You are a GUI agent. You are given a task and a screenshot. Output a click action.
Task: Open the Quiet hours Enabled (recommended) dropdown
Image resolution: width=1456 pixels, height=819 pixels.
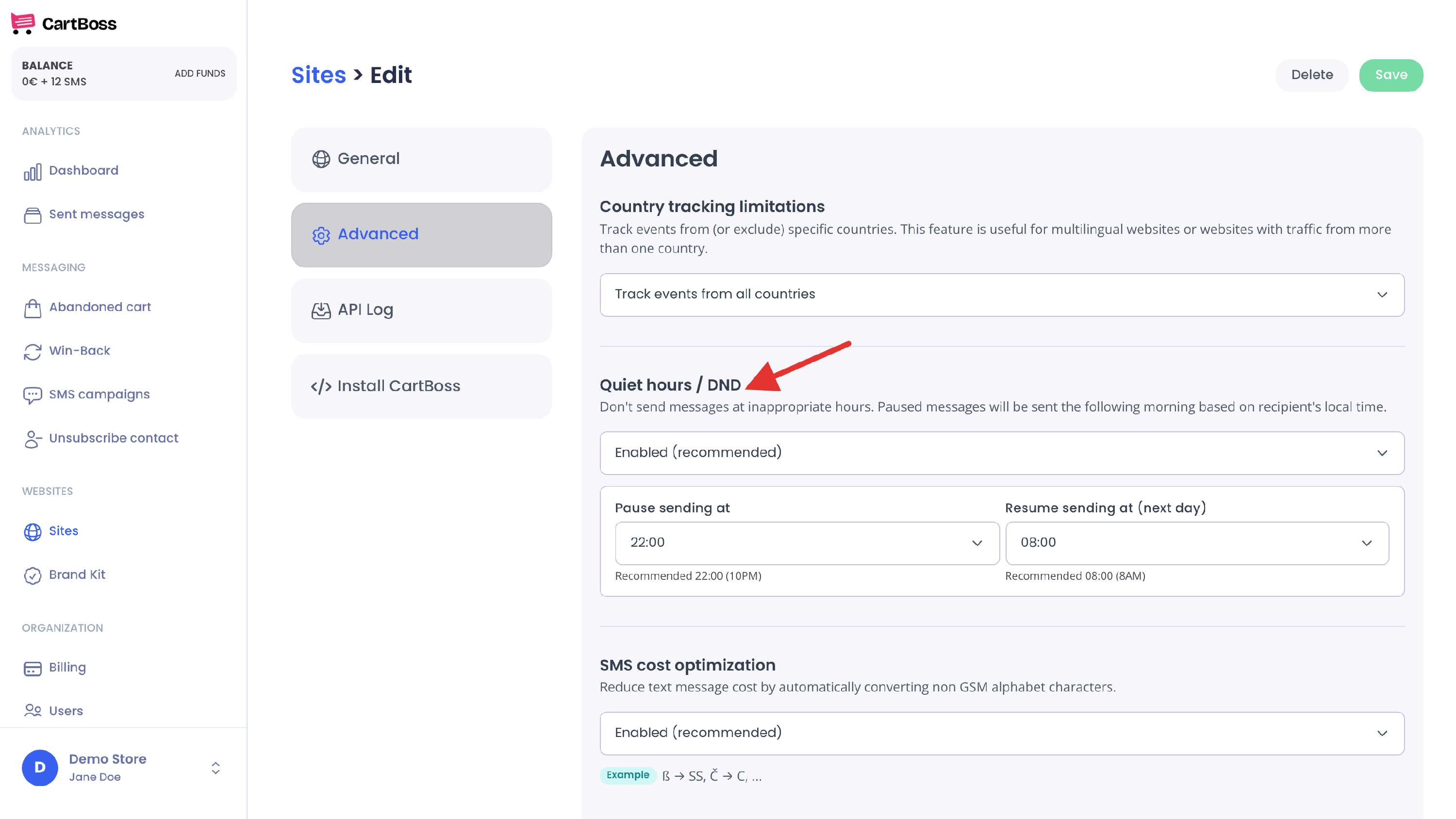1002,453
